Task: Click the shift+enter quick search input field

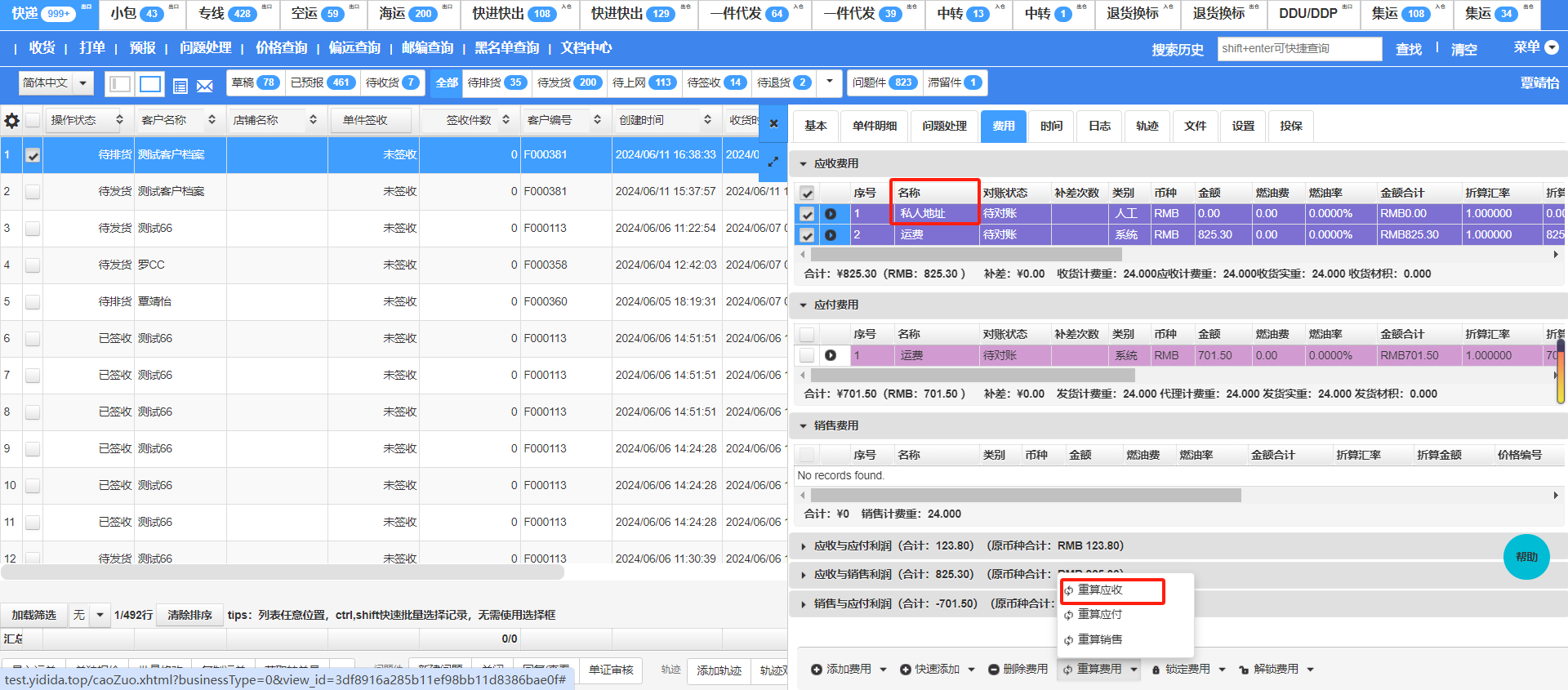Action: point(1299,49)
